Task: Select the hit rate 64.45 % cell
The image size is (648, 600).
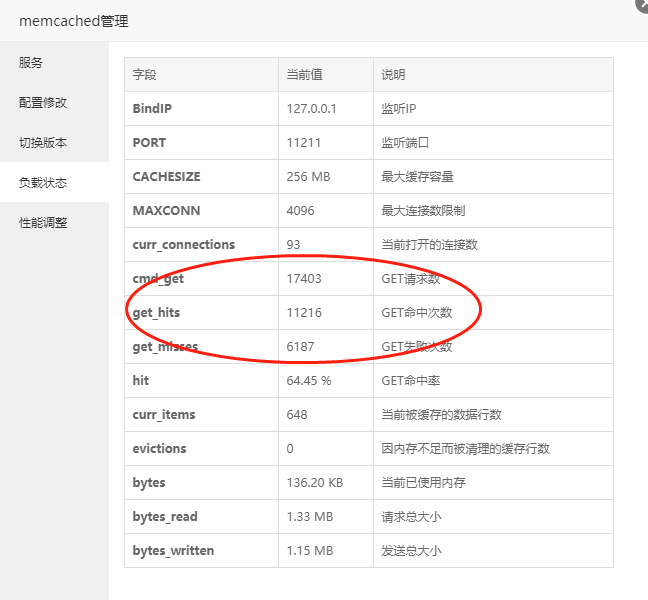Action: click(308, 381)
